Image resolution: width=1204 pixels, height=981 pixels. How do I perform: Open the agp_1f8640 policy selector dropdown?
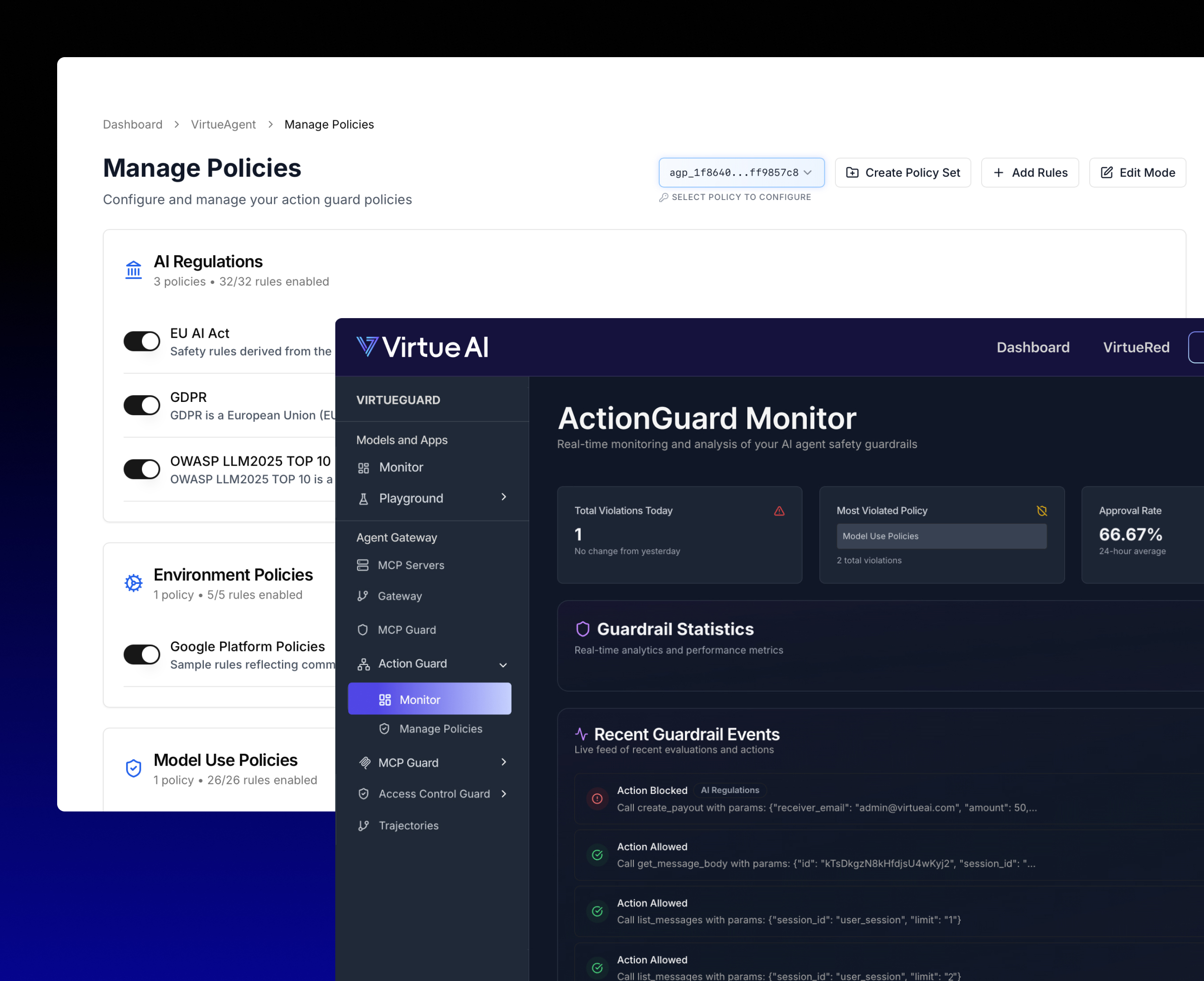pos(741,172)
